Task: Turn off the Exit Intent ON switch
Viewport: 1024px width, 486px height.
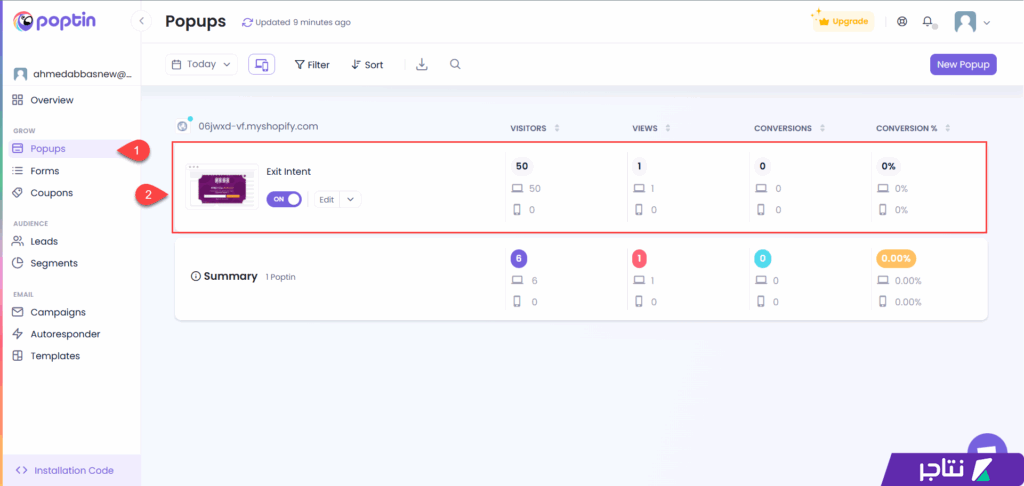Action: 284,199
